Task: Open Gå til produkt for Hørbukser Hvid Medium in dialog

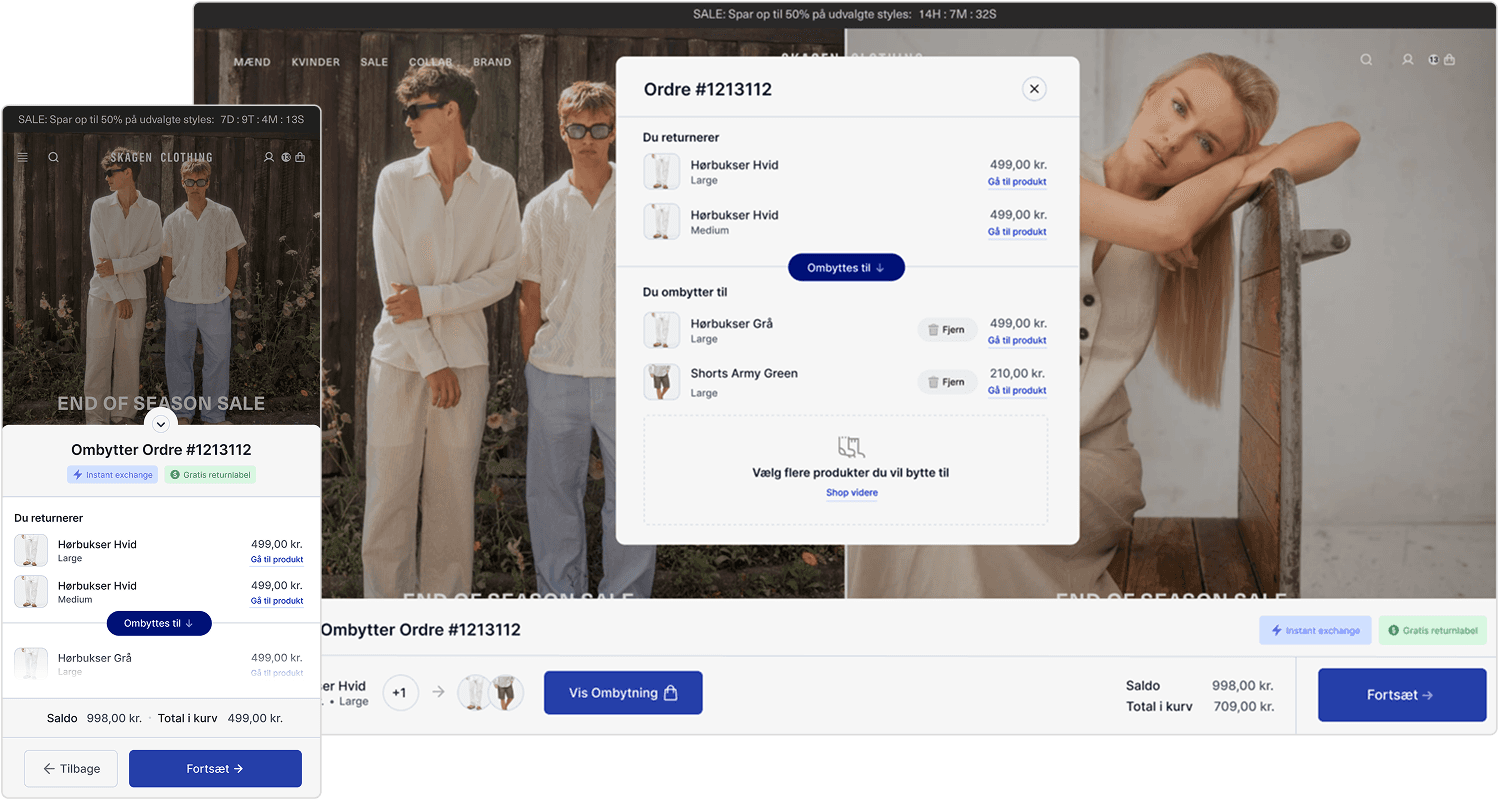Action: point(1017,232)
